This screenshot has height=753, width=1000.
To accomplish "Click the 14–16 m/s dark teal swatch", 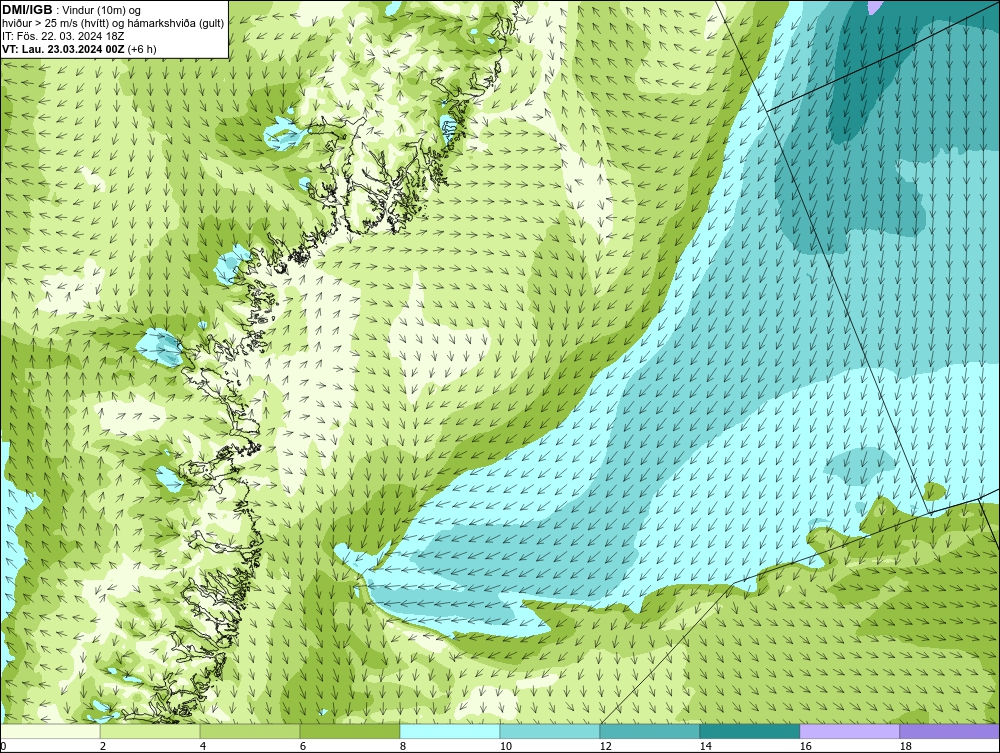I will [x=749, y=731].
